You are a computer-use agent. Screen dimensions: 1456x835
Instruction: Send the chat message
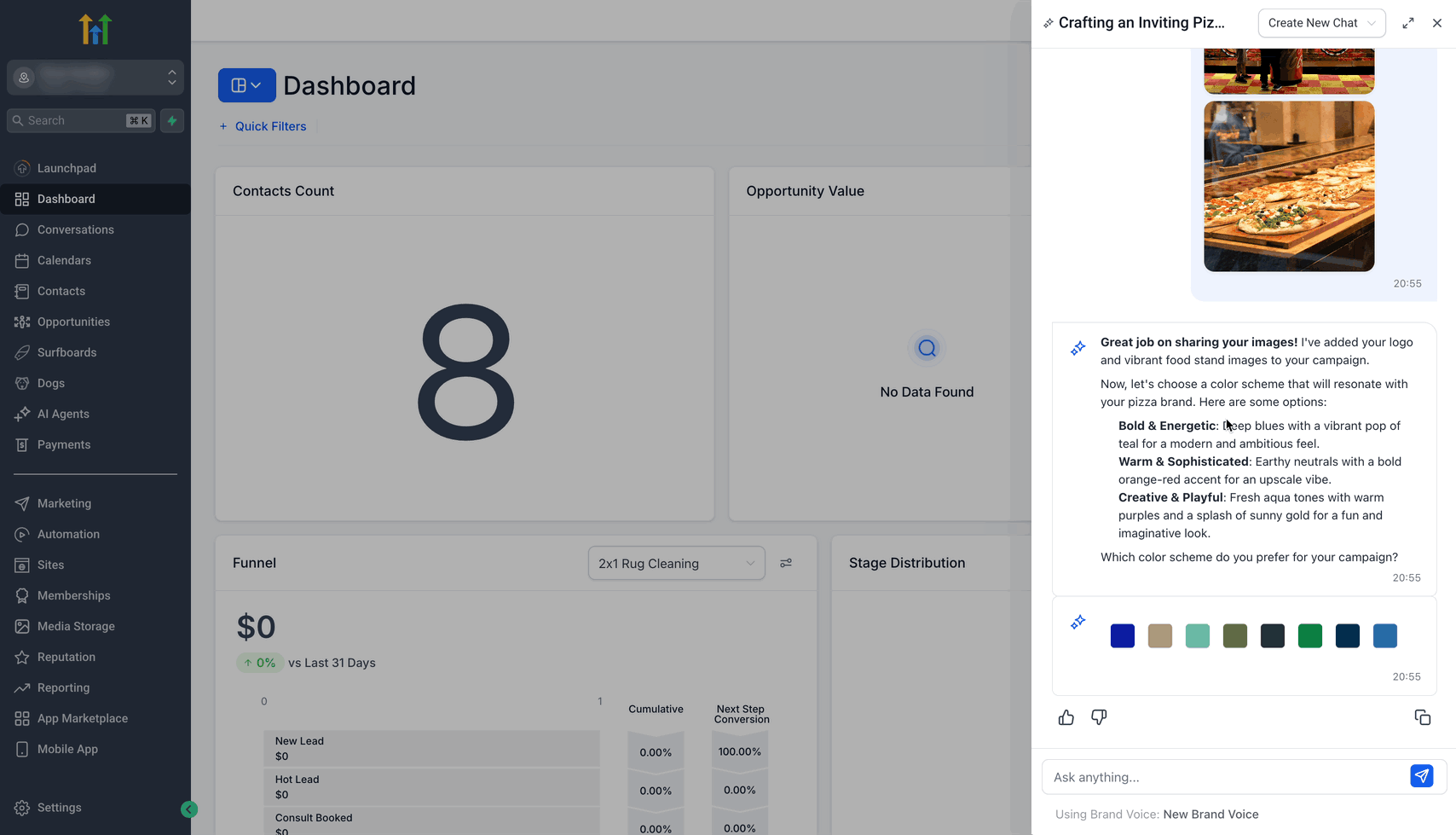1421,776
